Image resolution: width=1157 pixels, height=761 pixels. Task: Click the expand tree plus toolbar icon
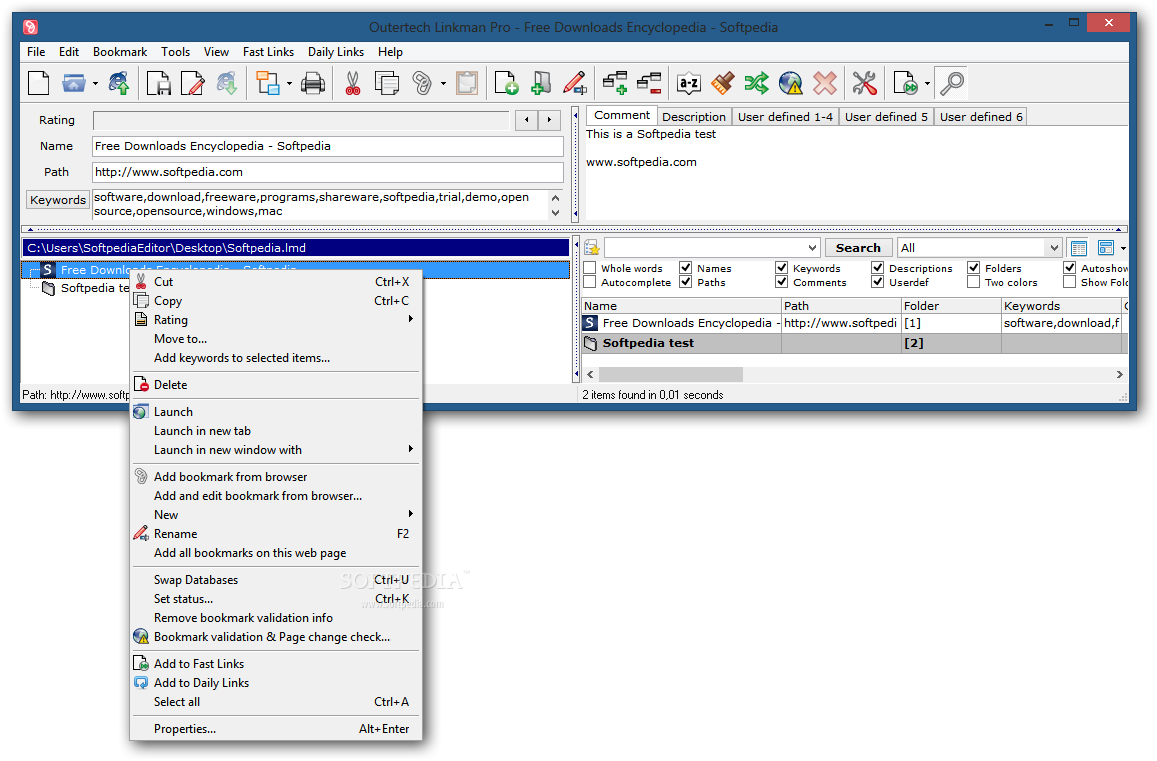pos(615,83)
